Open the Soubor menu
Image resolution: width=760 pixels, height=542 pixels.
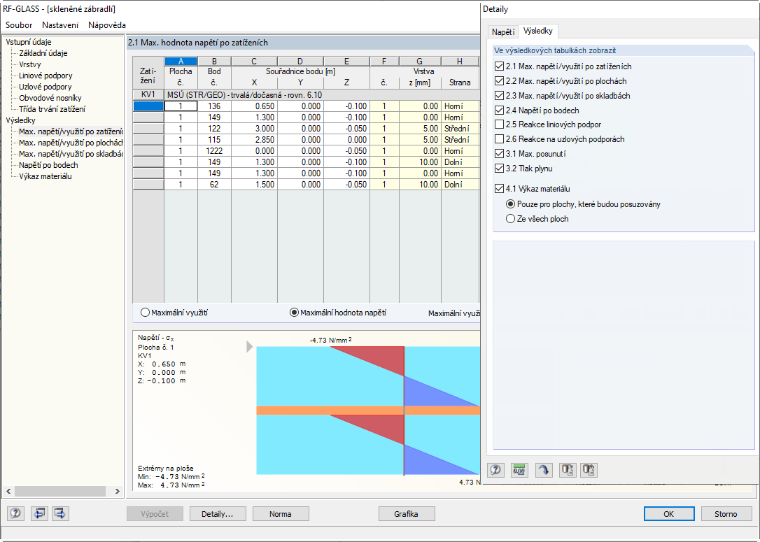click(x=18, y=25)
